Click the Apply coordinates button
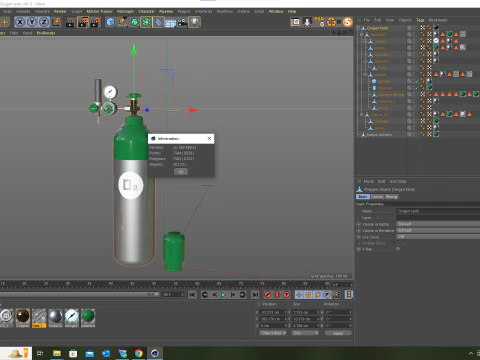The width and height of the screenshot is (480, 360). pyautogui.click(x=338, y=333)
